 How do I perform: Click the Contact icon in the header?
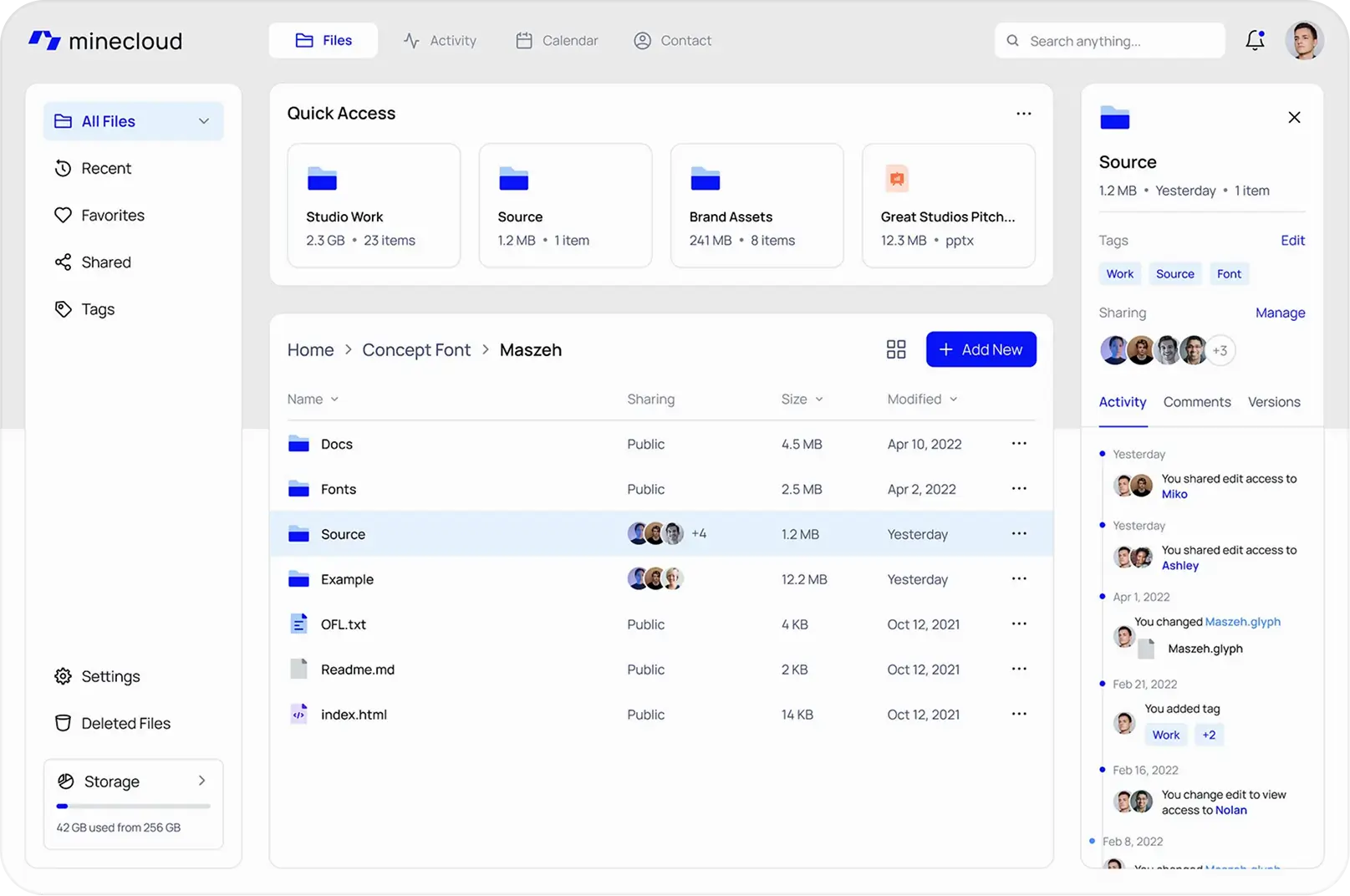click(x=642, y=40)
